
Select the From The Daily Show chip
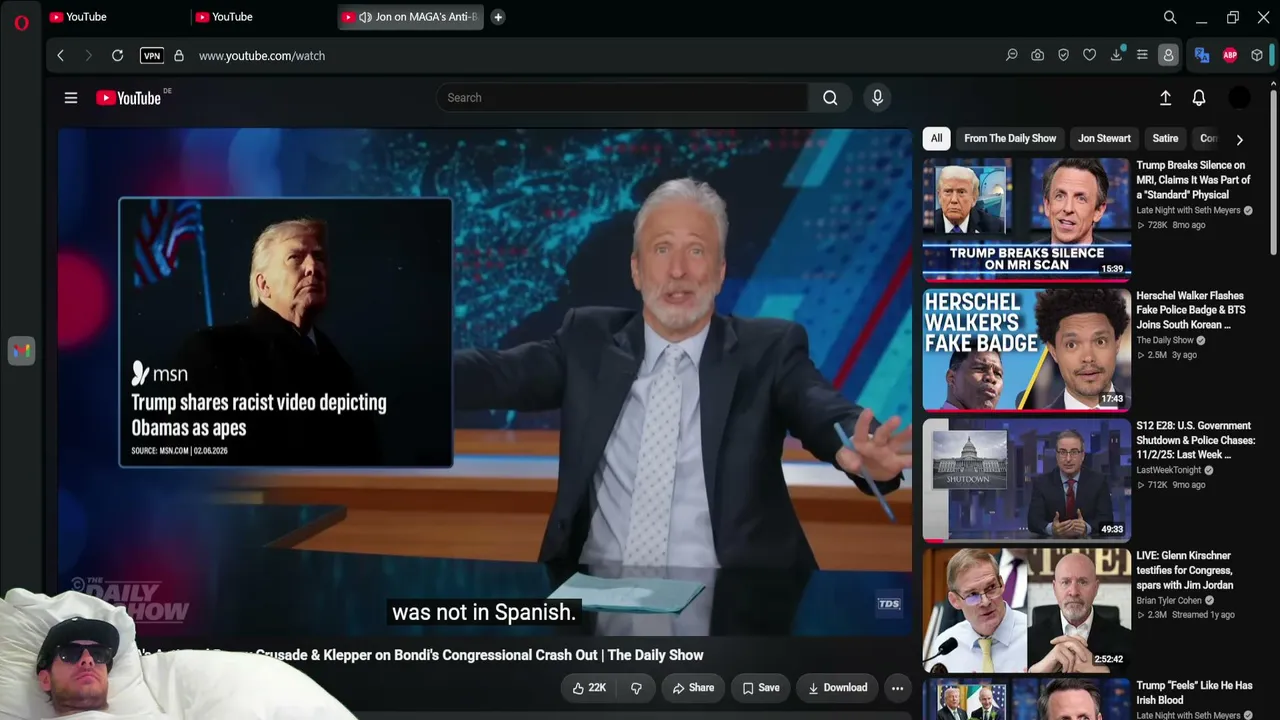point(1010,139)
